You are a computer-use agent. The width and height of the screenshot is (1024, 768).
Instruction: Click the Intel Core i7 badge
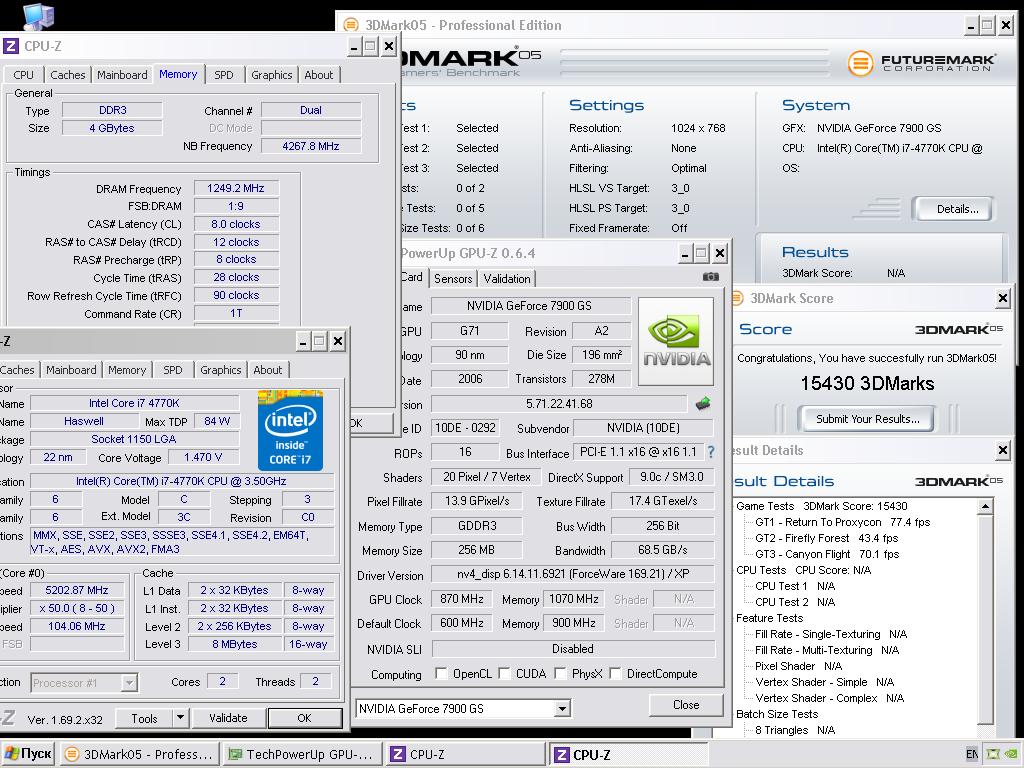(290, 430)
